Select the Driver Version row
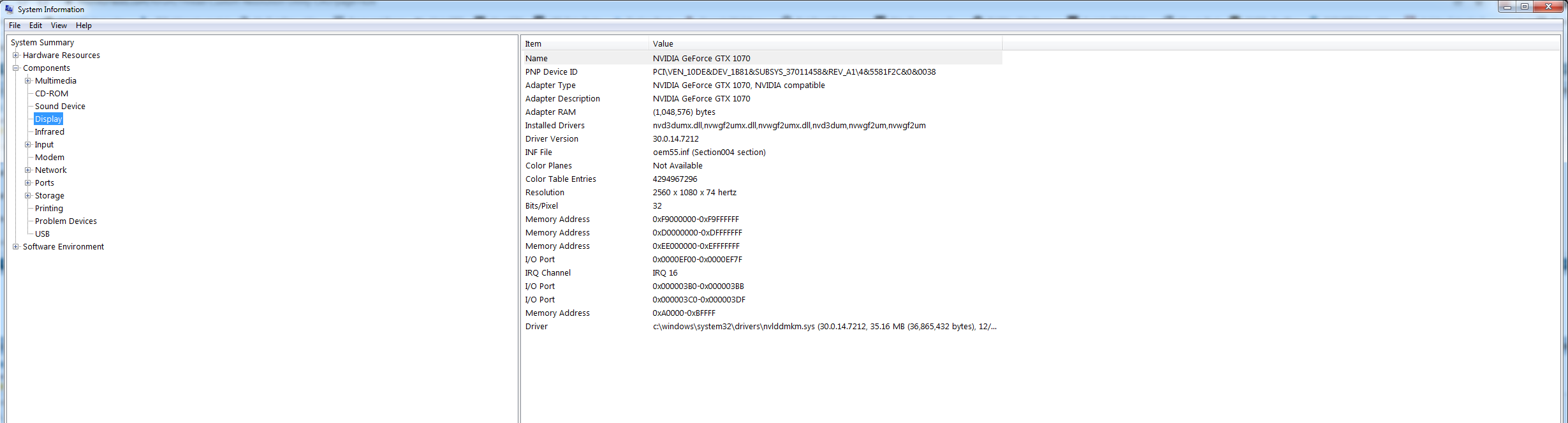The height and width of the screenshot is (423, 1568). [552, 139]
